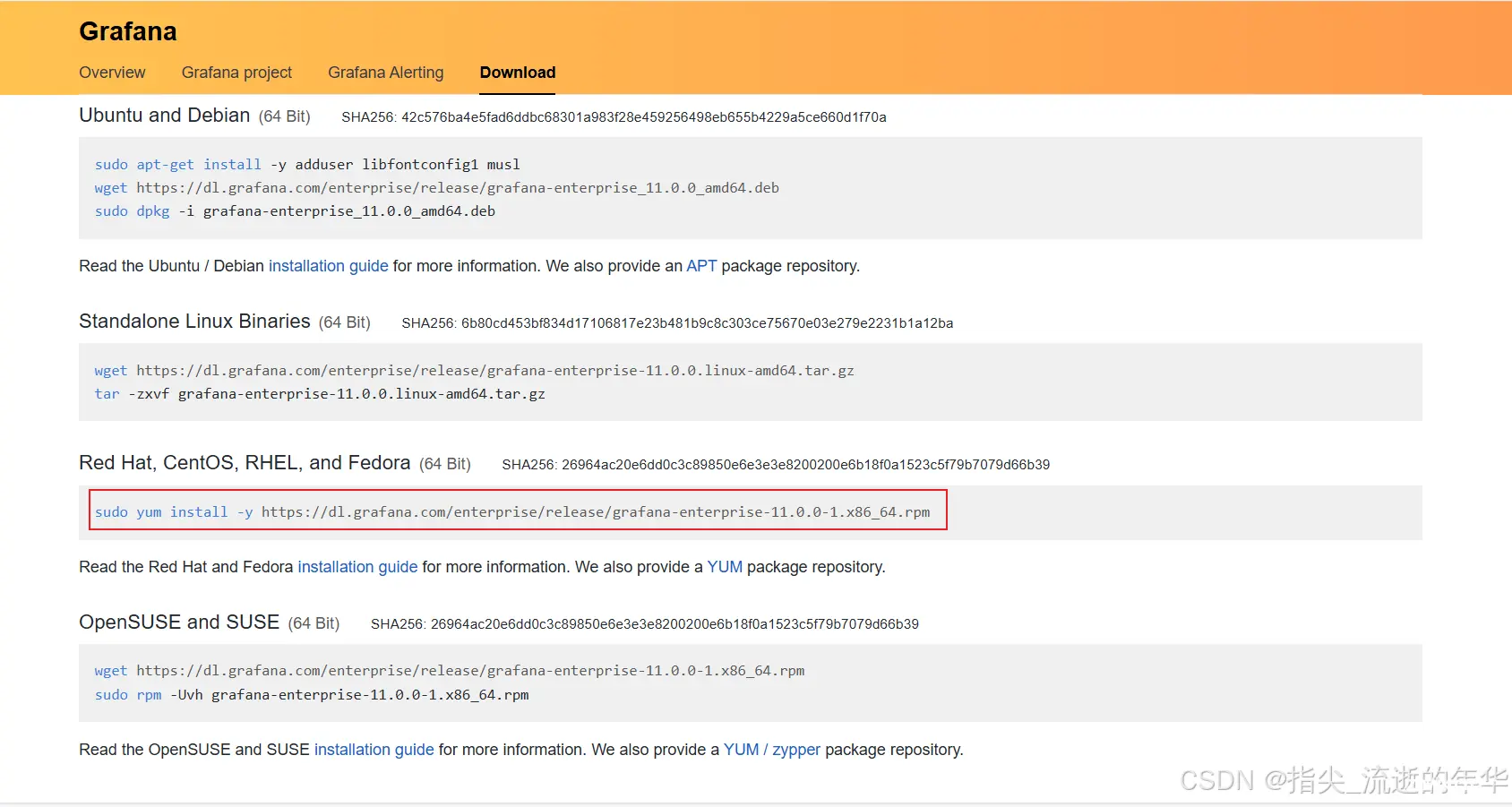
Task: Click the Standalone Linux Binaries heading
Action: point(194,322)
